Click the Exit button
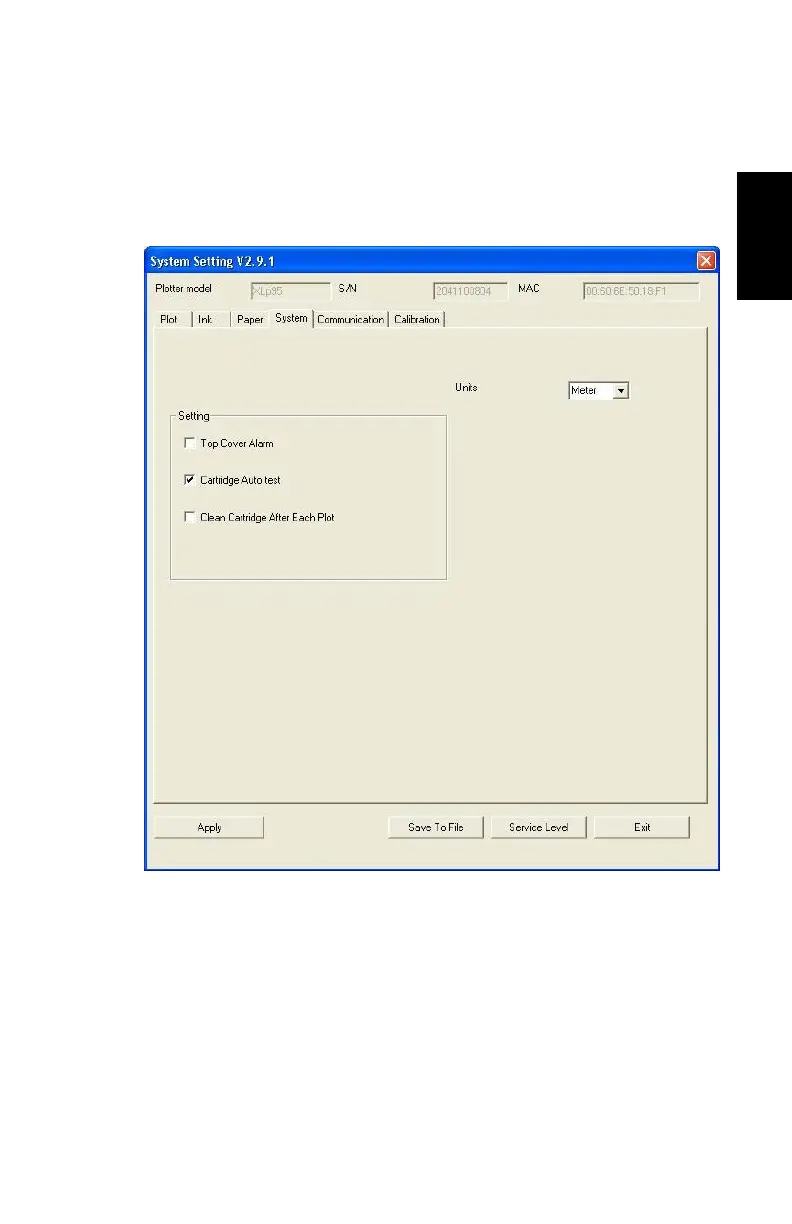This screenshot has height=1224, width=792. 642,827
